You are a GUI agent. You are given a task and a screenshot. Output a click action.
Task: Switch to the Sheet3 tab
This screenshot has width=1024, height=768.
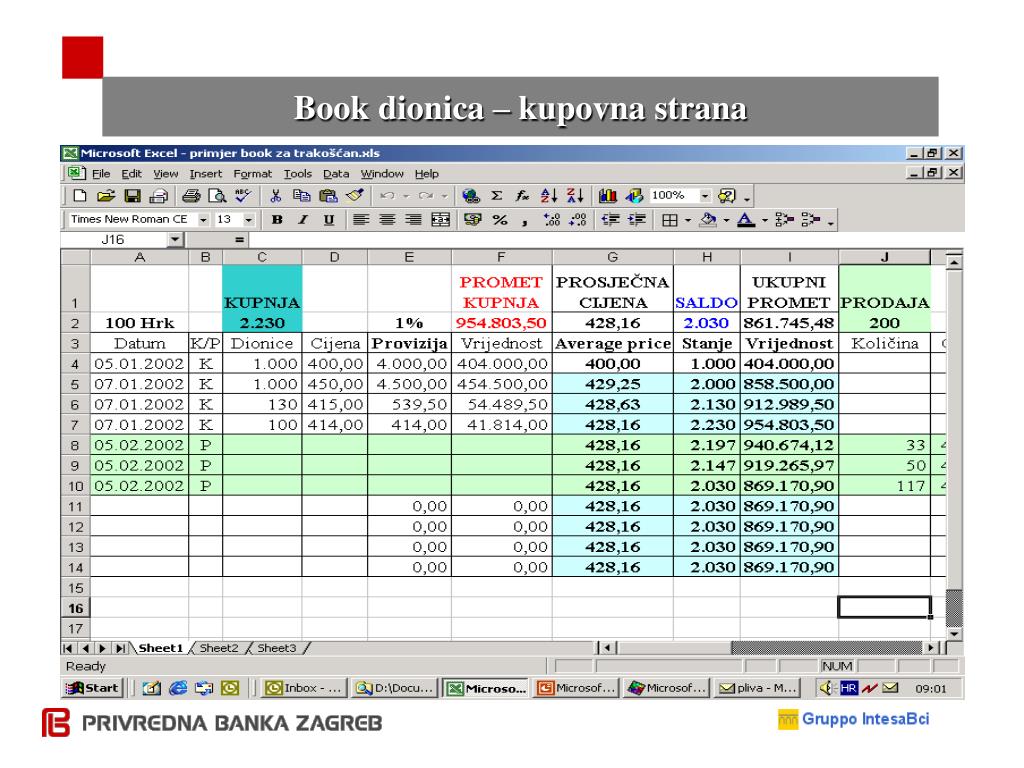[276, 648]
